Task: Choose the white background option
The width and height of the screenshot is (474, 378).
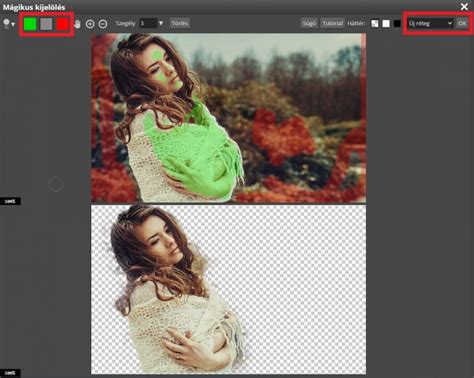Action: [x=386, y=24]
